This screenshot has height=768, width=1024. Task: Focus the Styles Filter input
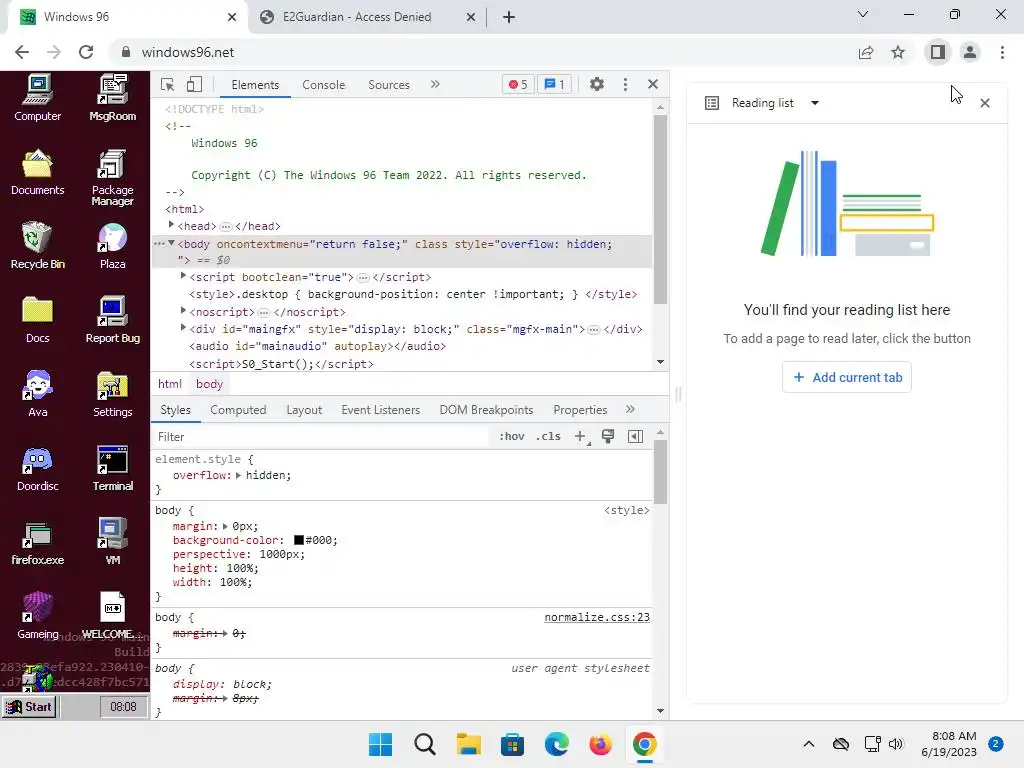click(x=321, y=437)
